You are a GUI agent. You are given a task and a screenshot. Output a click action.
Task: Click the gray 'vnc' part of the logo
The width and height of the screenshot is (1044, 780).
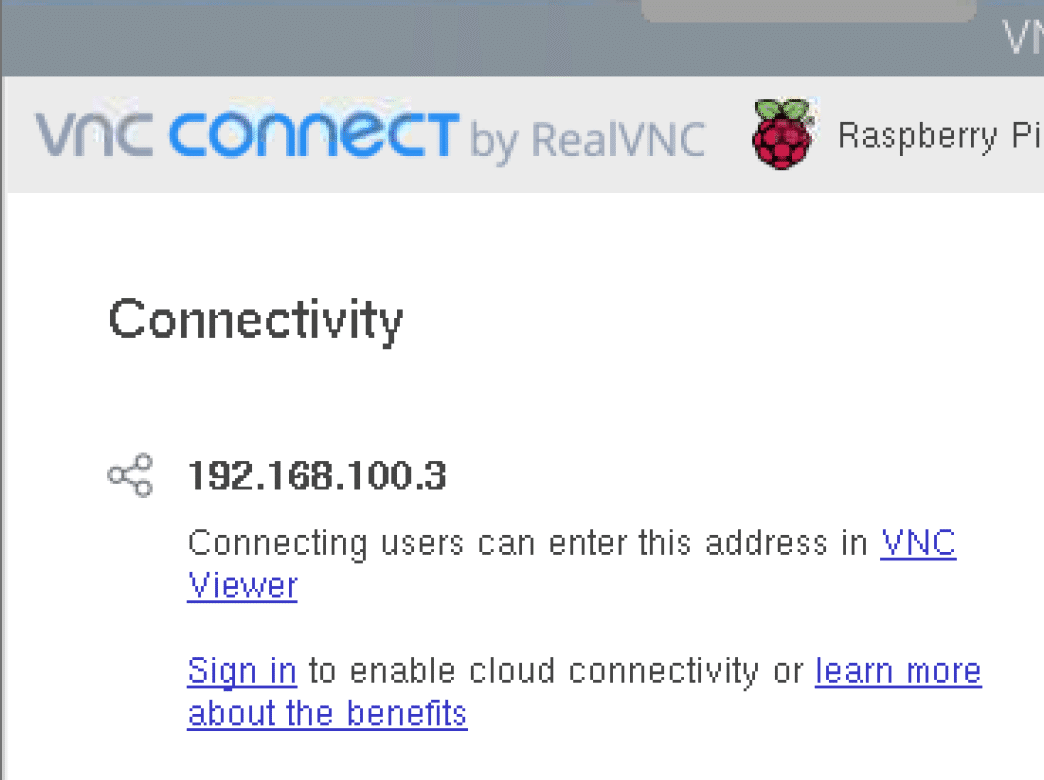pos(94,135)
